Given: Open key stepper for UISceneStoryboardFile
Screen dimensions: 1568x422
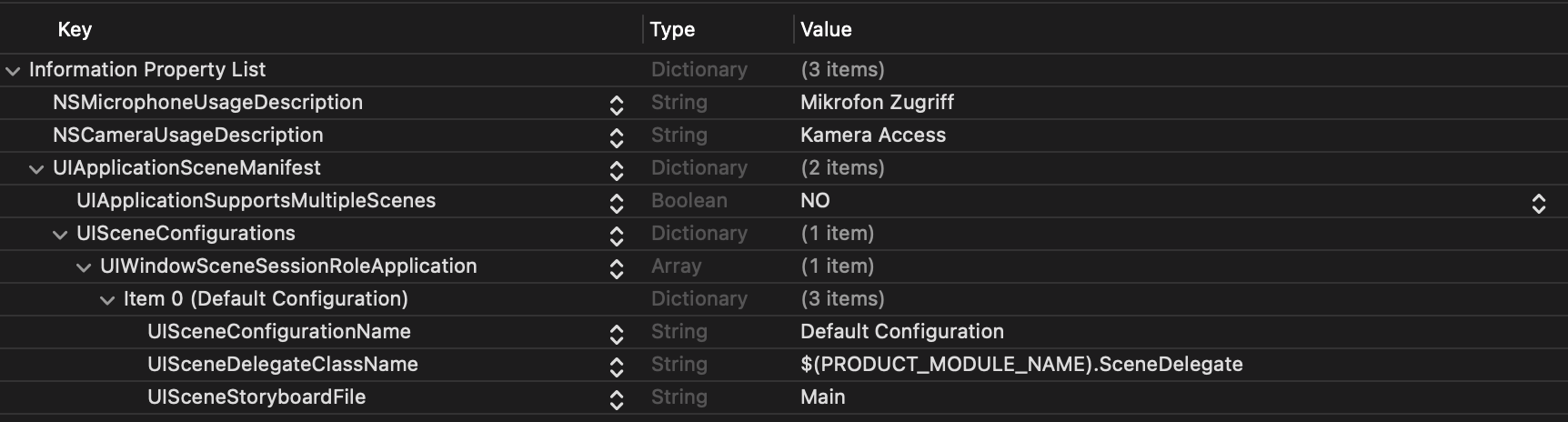Looking at the screenshot, I should click(x=616, y=399).
